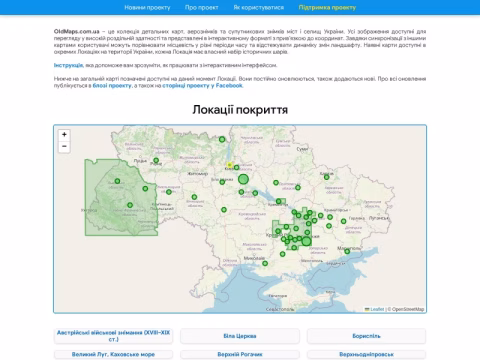Open the Про проект menu item
Image resolution: width=480 pixels, height=360 pixels.
pos(202,7)
